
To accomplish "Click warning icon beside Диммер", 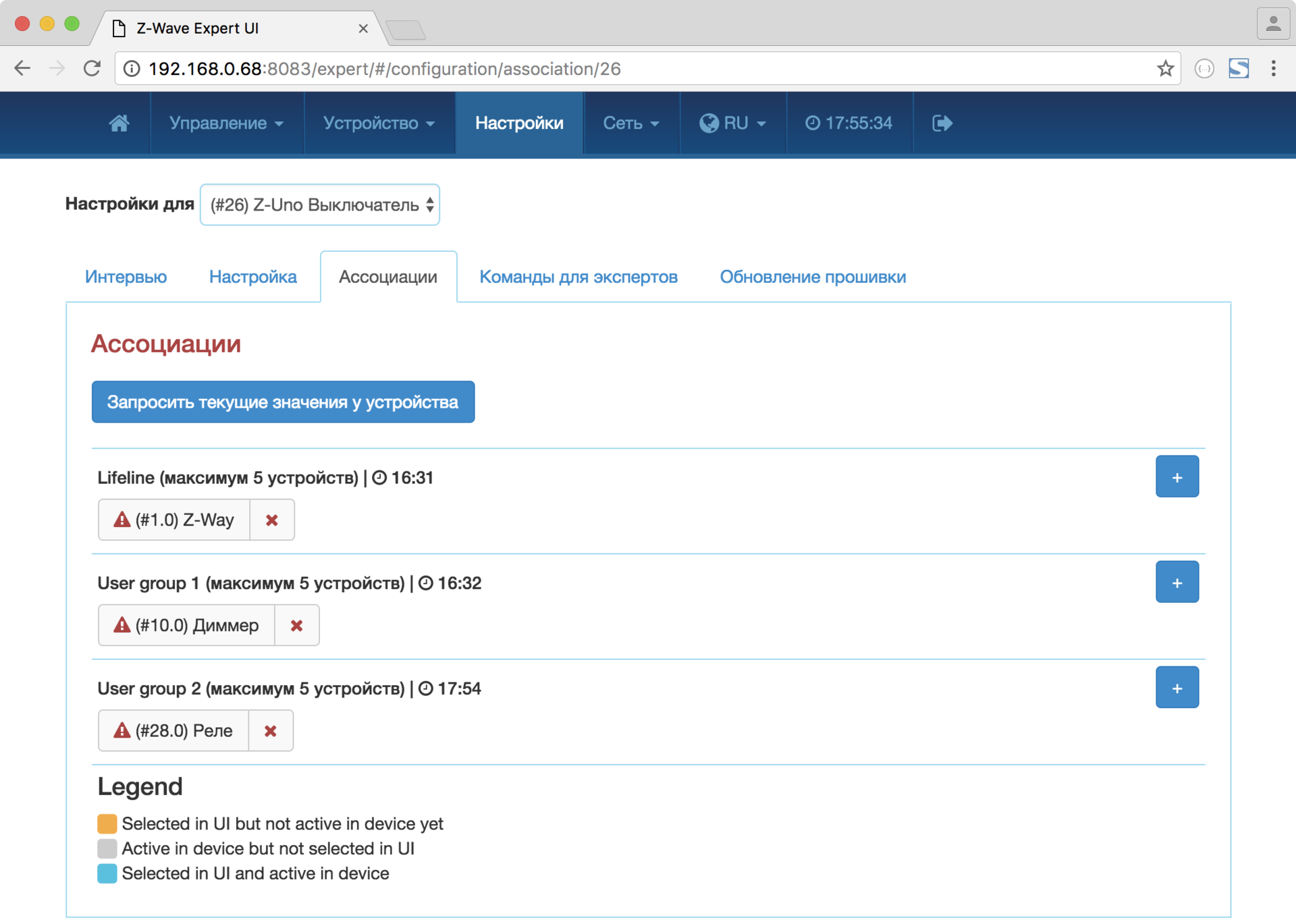I will [x=122, y=624].
